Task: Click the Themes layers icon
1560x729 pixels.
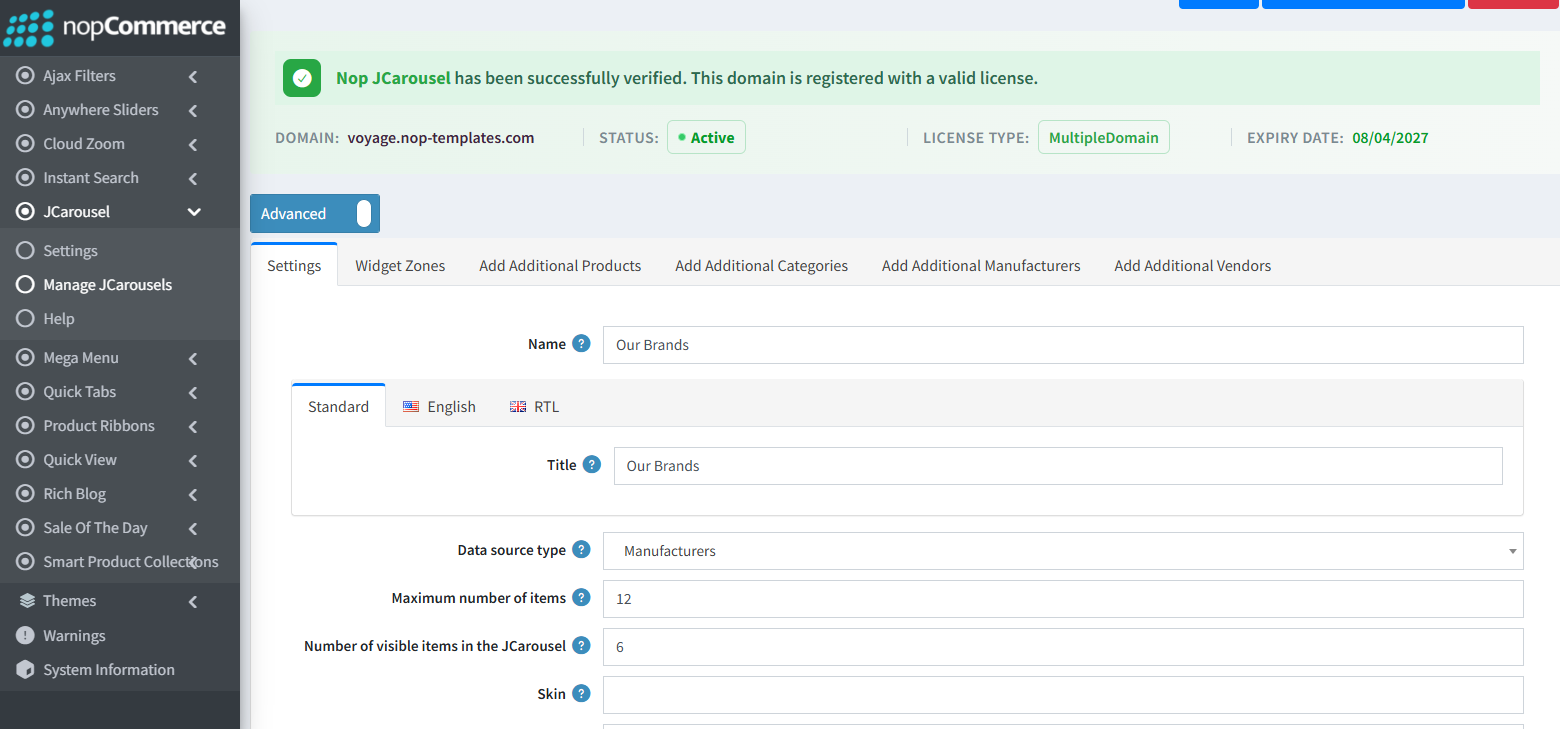Action: click(27, 601)
